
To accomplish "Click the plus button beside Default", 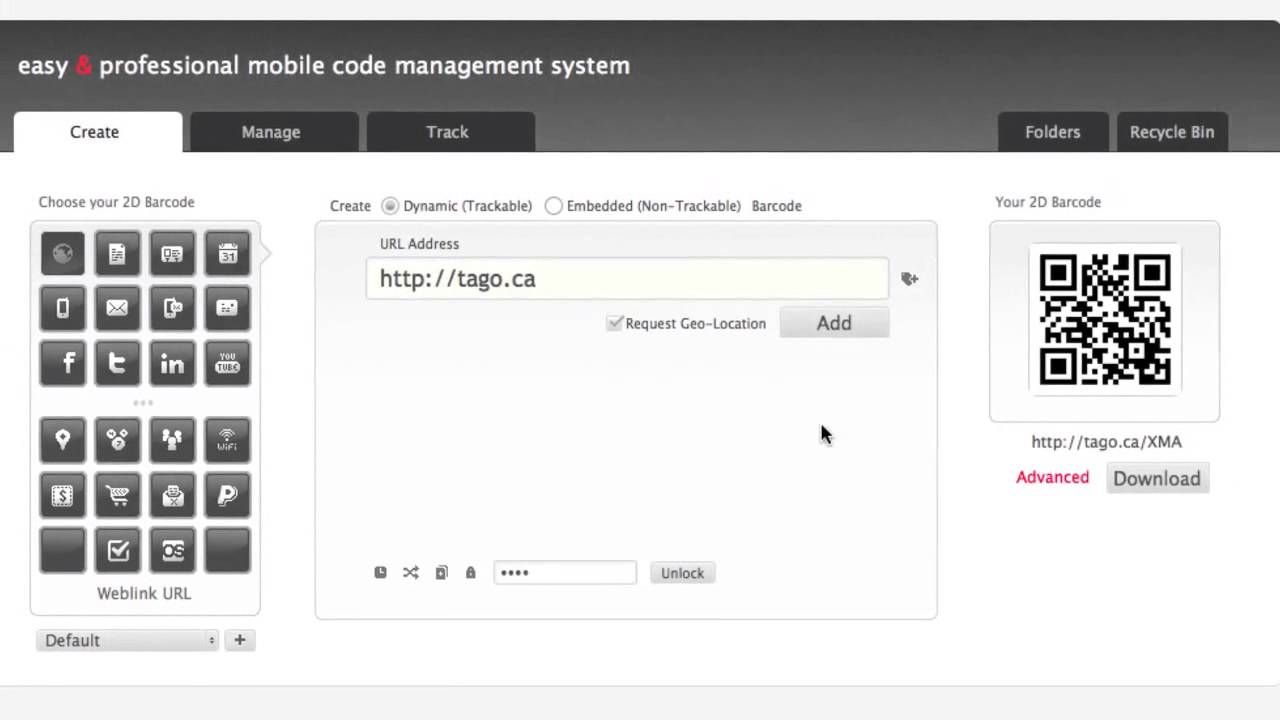I will pyautogui.click(x=240, y=640).
